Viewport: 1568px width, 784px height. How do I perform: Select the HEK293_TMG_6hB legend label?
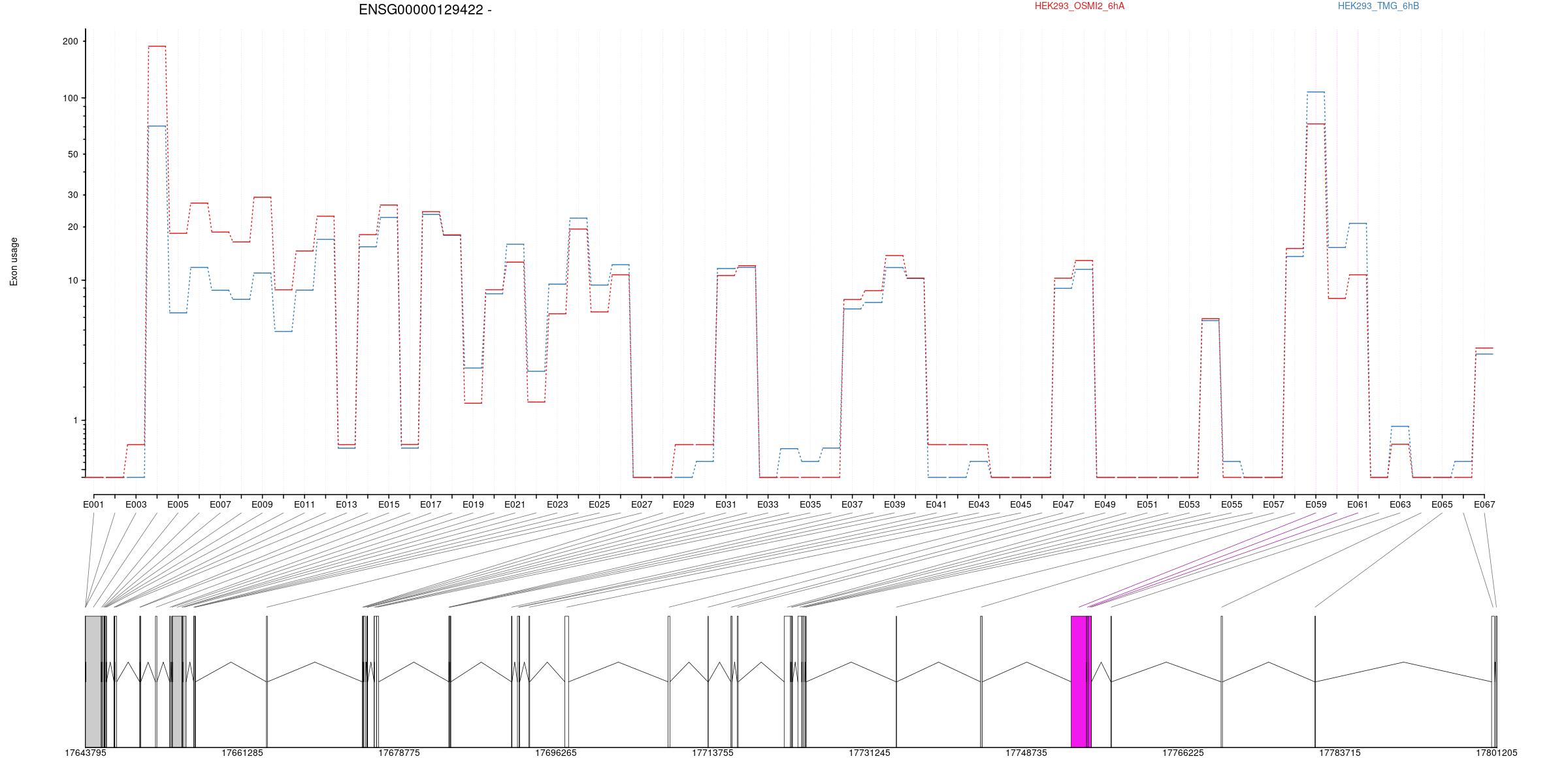tap(1379, 7)
